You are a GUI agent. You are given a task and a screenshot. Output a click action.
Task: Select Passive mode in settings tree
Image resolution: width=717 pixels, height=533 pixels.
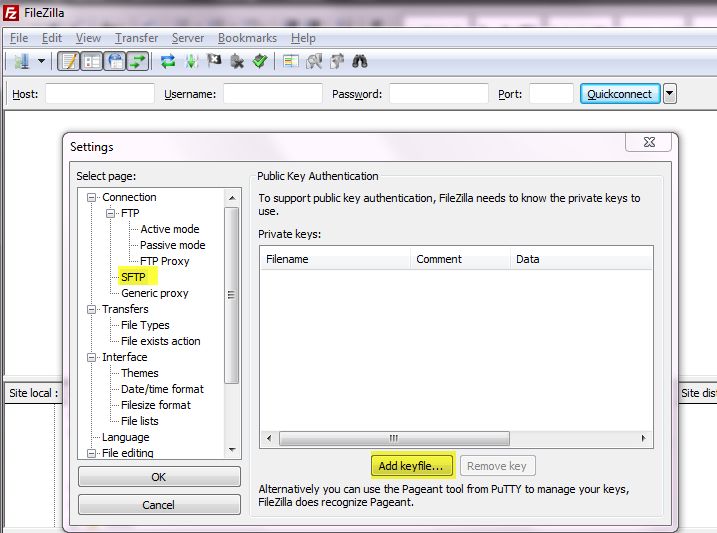point(173,245)
